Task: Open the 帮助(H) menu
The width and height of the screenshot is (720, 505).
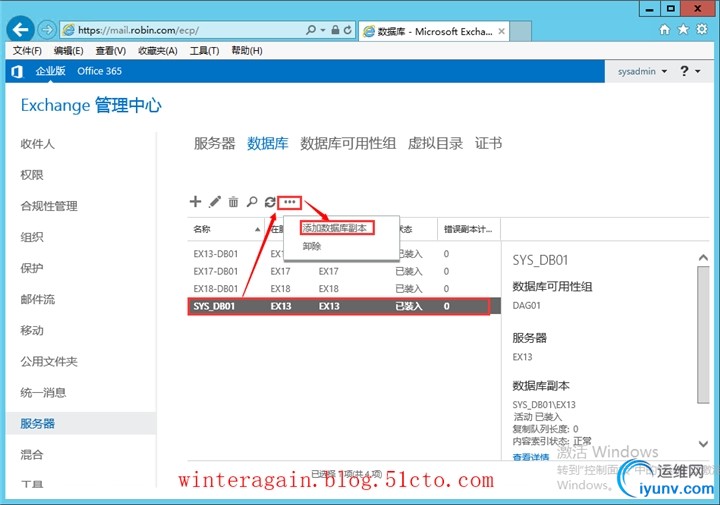Action: (x=247, y=50)
